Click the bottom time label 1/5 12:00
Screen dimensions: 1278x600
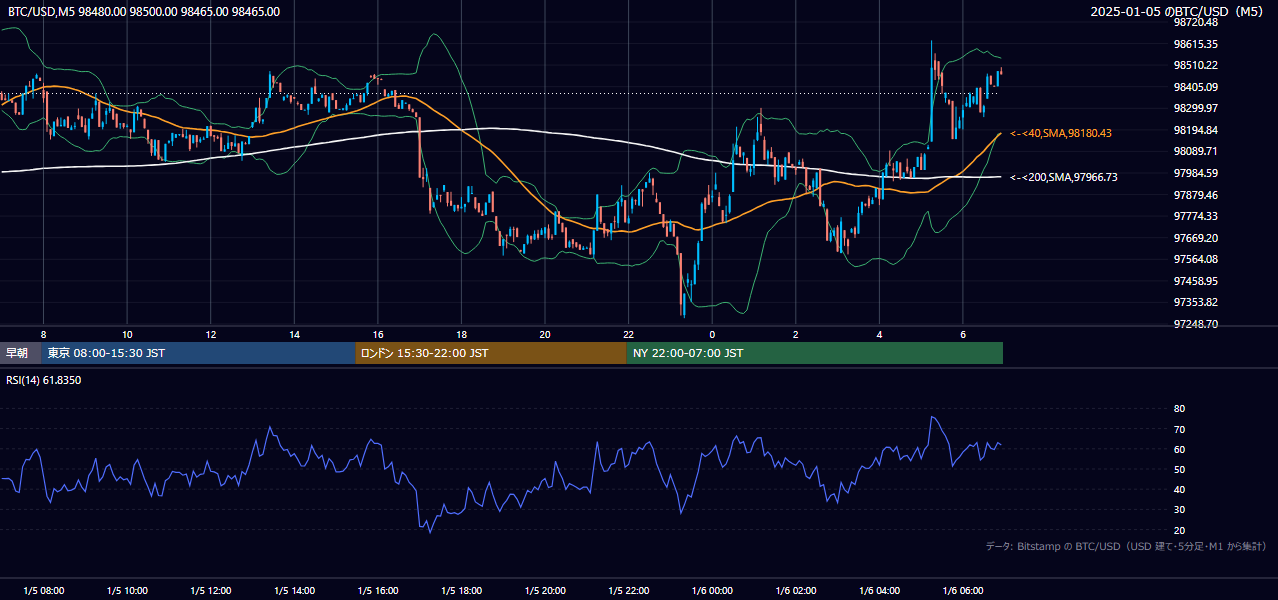211,591
